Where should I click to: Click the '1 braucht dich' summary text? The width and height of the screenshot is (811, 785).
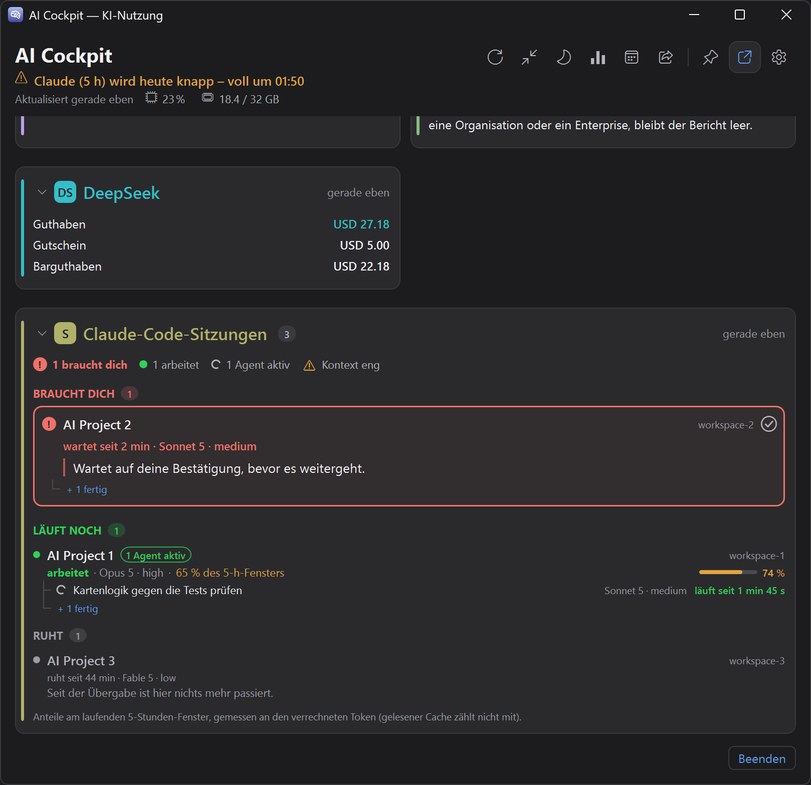(x=89, y=365)
